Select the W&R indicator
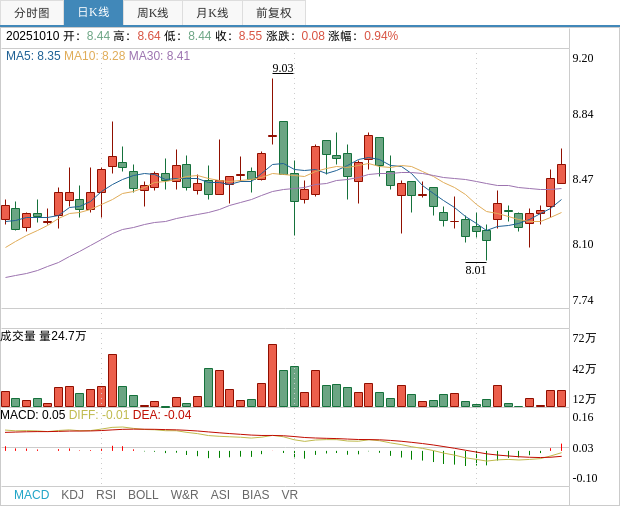 tap(184, 495)
